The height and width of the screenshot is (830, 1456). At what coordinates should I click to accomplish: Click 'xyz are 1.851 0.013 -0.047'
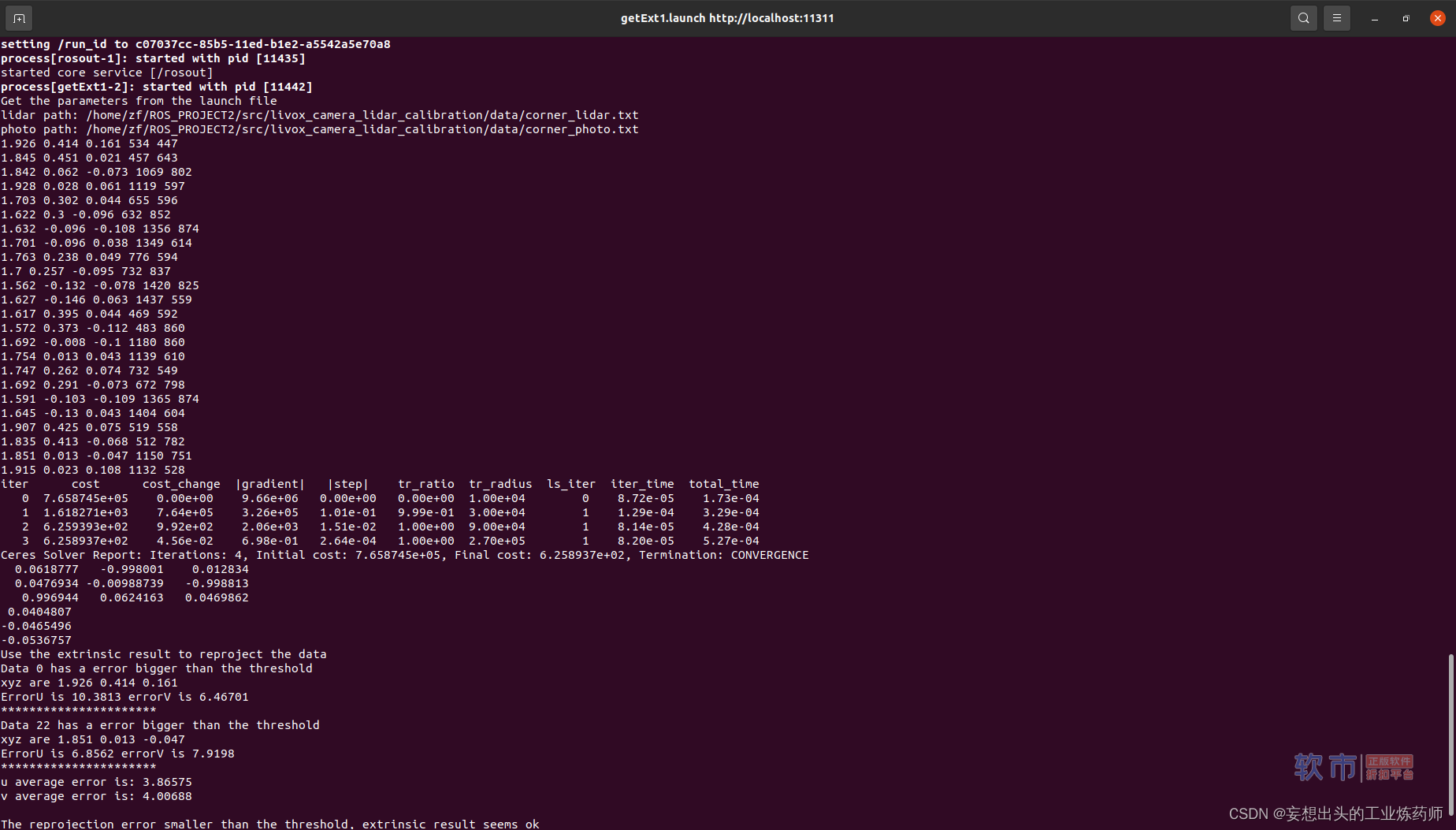coord(93,739)
